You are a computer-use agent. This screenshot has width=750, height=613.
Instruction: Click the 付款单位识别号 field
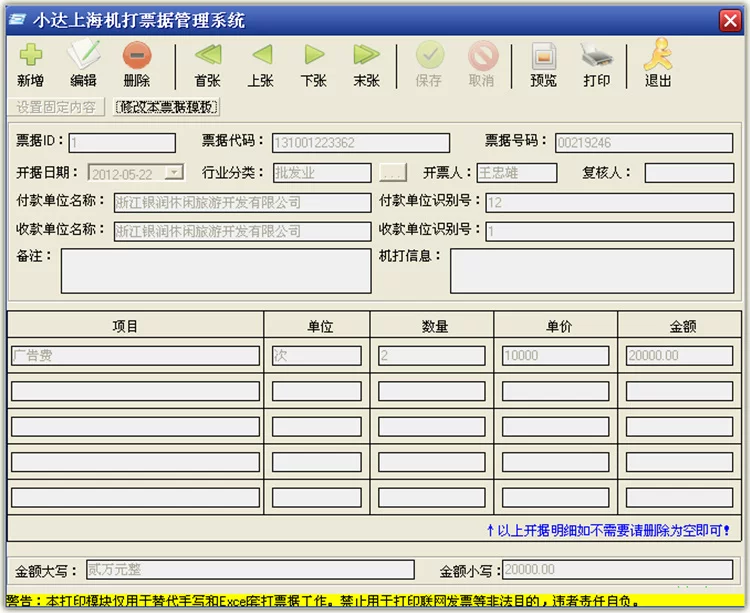pos(610,202)
